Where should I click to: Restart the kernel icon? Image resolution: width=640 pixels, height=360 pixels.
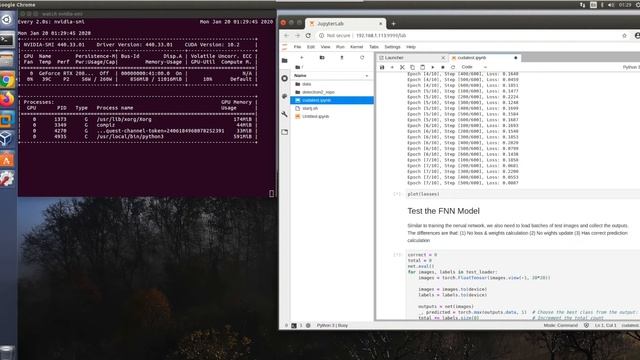point(453,67)
